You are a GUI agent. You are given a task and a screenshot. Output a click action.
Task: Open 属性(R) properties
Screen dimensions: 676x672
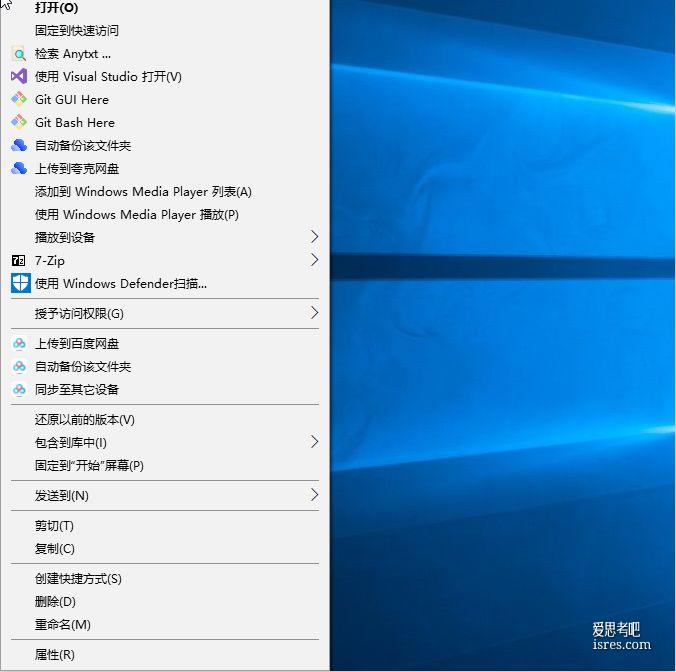coord(165,655)
